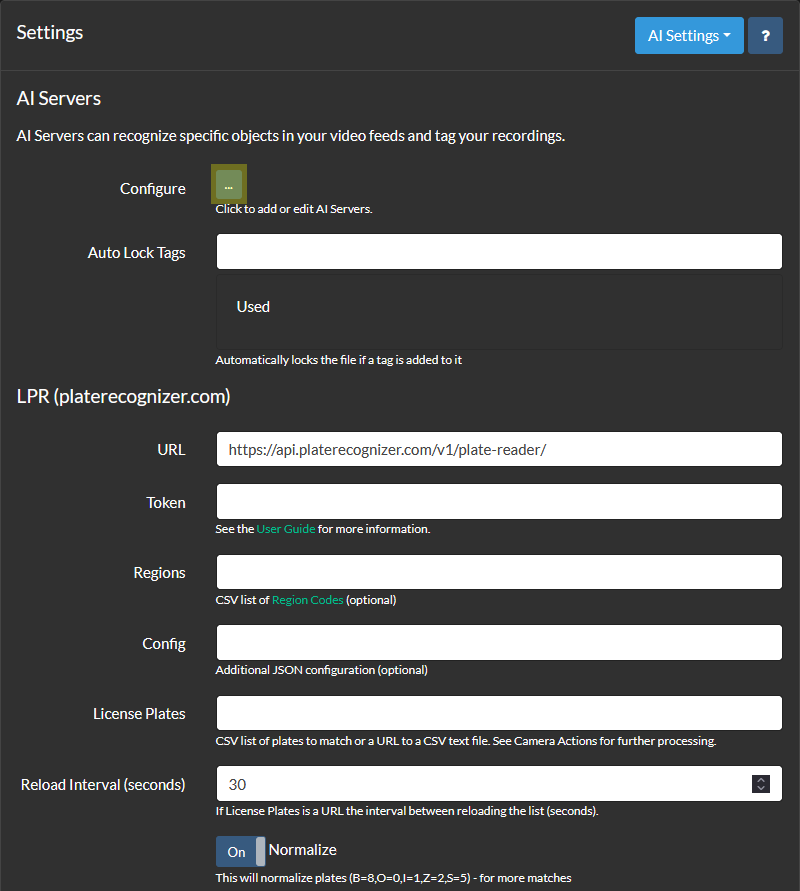Viewport: 800px width, 891px height.
Task: Click into the LPR URL field
Action: 499,449
